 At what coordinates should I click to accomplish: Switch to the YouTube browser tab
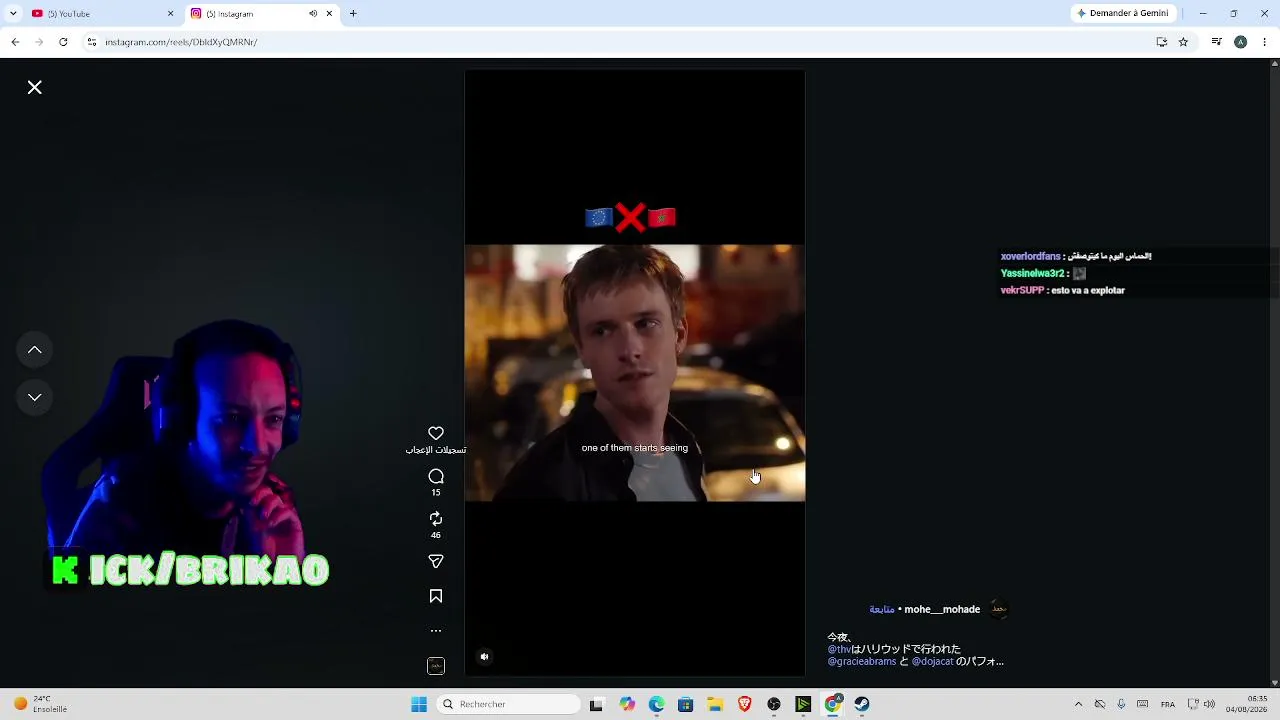(x=98, y=14)
